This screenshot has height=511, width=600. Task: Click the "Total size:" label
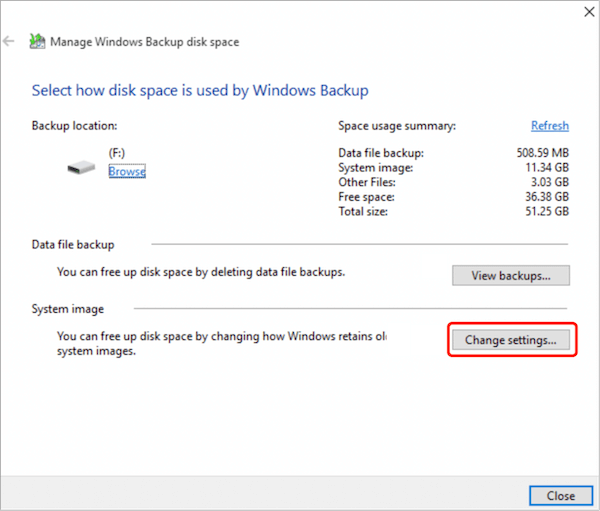tap(363, 212)
